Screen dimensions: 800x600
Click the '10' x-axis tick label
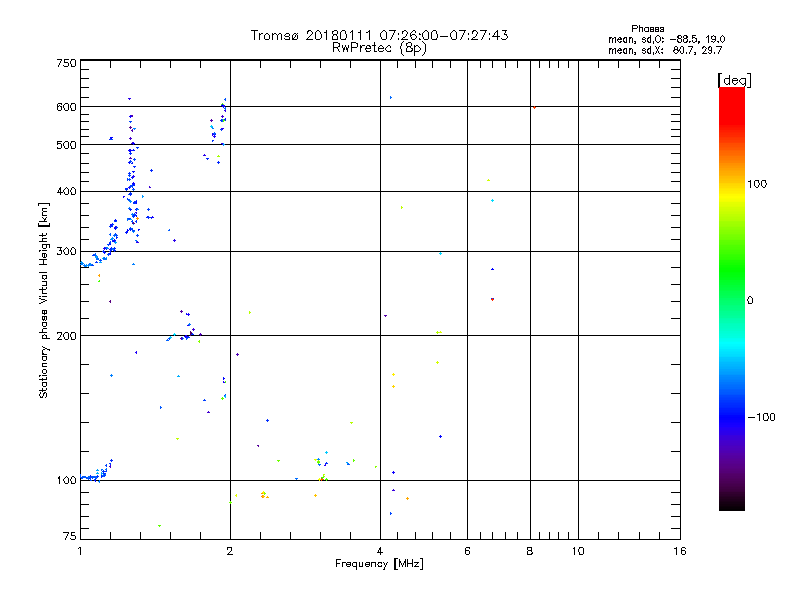[578, 551]
